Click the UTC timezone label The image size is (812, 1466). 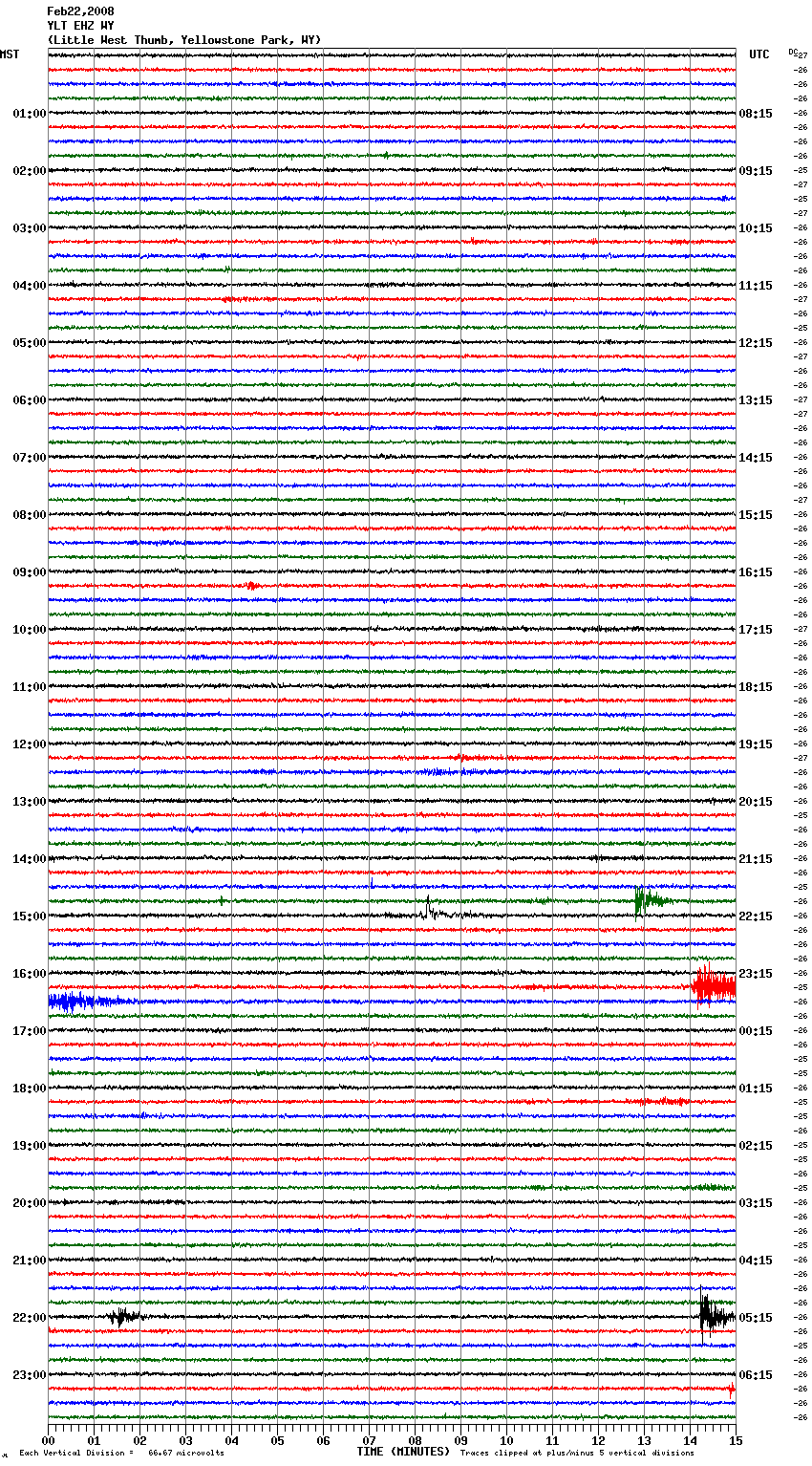(759, 54)
